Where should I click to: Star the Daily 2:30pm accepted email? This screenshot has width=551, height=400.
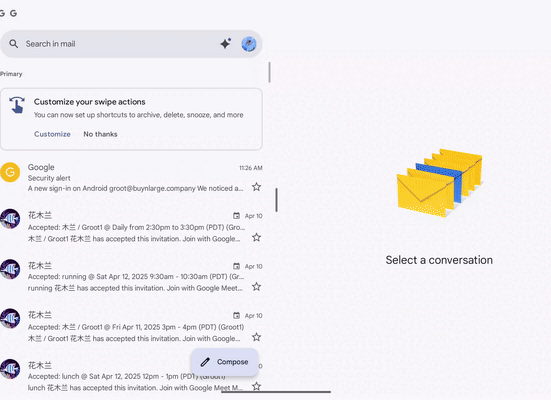coord(257,237)
